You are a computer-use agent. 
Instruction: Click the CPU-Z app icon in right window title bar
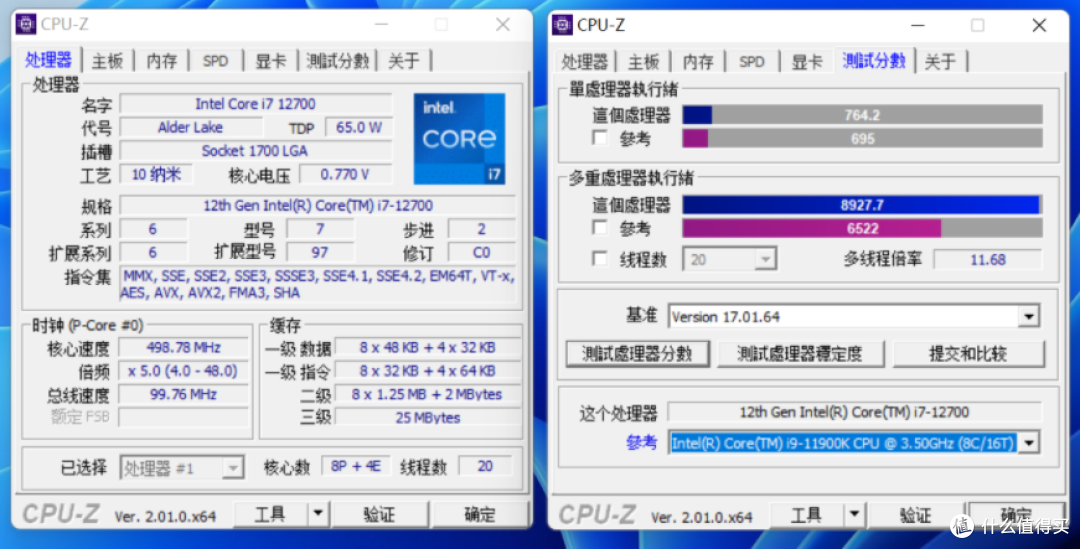pyautogui.click(x=562, y=25)
